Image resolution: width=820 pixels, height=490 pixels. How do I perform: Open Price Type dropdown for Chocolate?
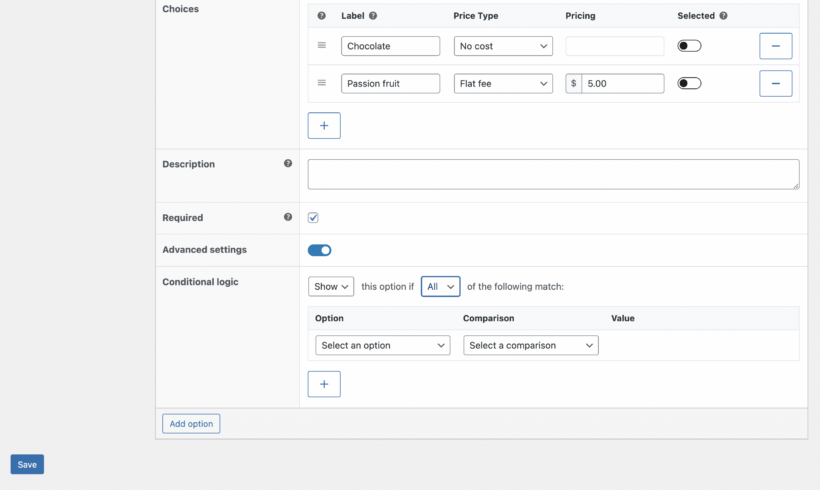(x=503, y=46)
